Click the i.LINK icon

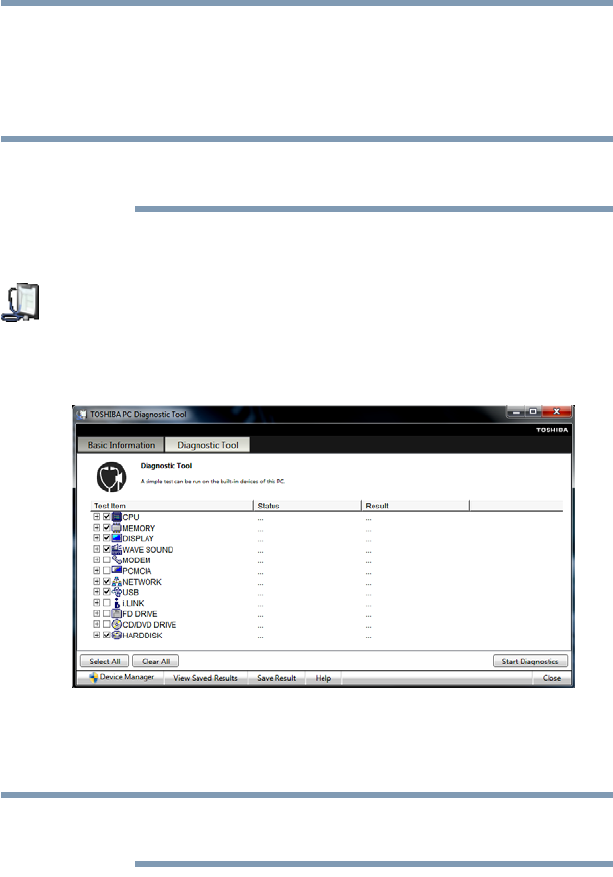[x=116, y=603]
